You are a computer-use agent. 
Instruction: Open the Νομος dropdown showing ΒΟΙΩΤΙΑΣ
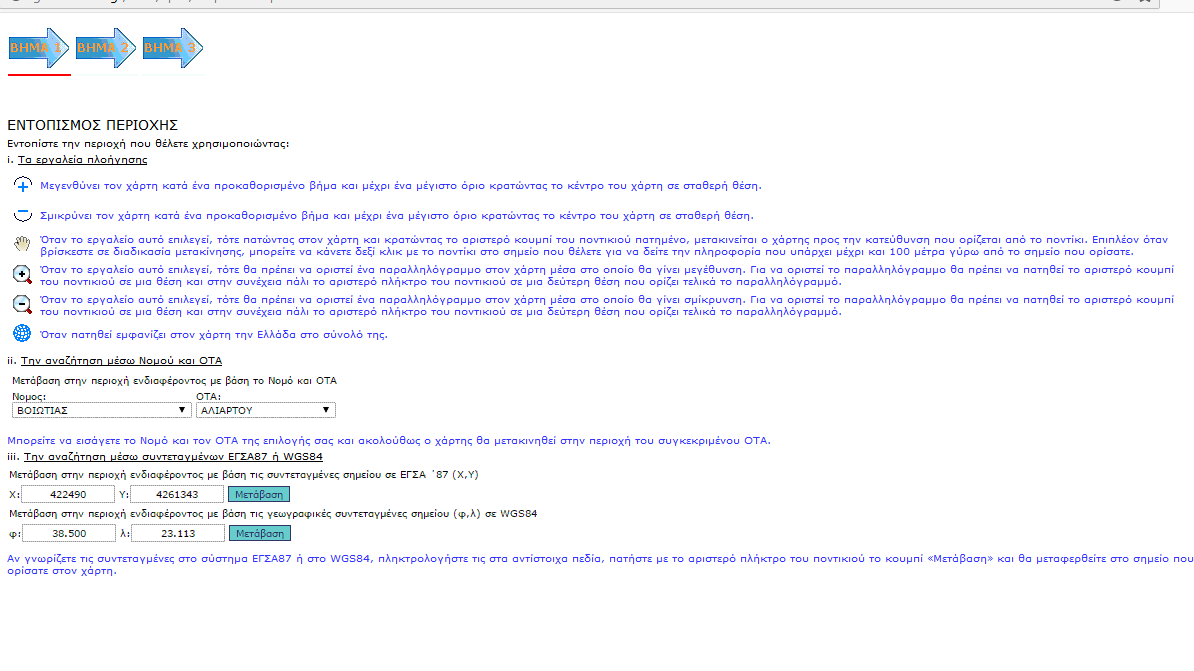pyautogui.click(x=101, y=410)
